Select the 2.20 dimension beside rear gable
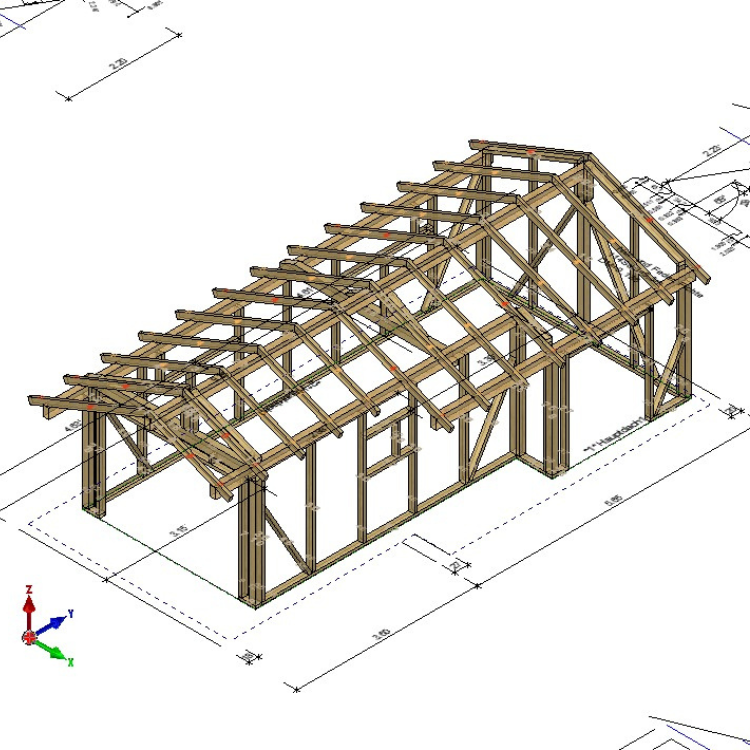Viewport: 750px width, 750px height. pyautogui.click(x=712, y=150)
